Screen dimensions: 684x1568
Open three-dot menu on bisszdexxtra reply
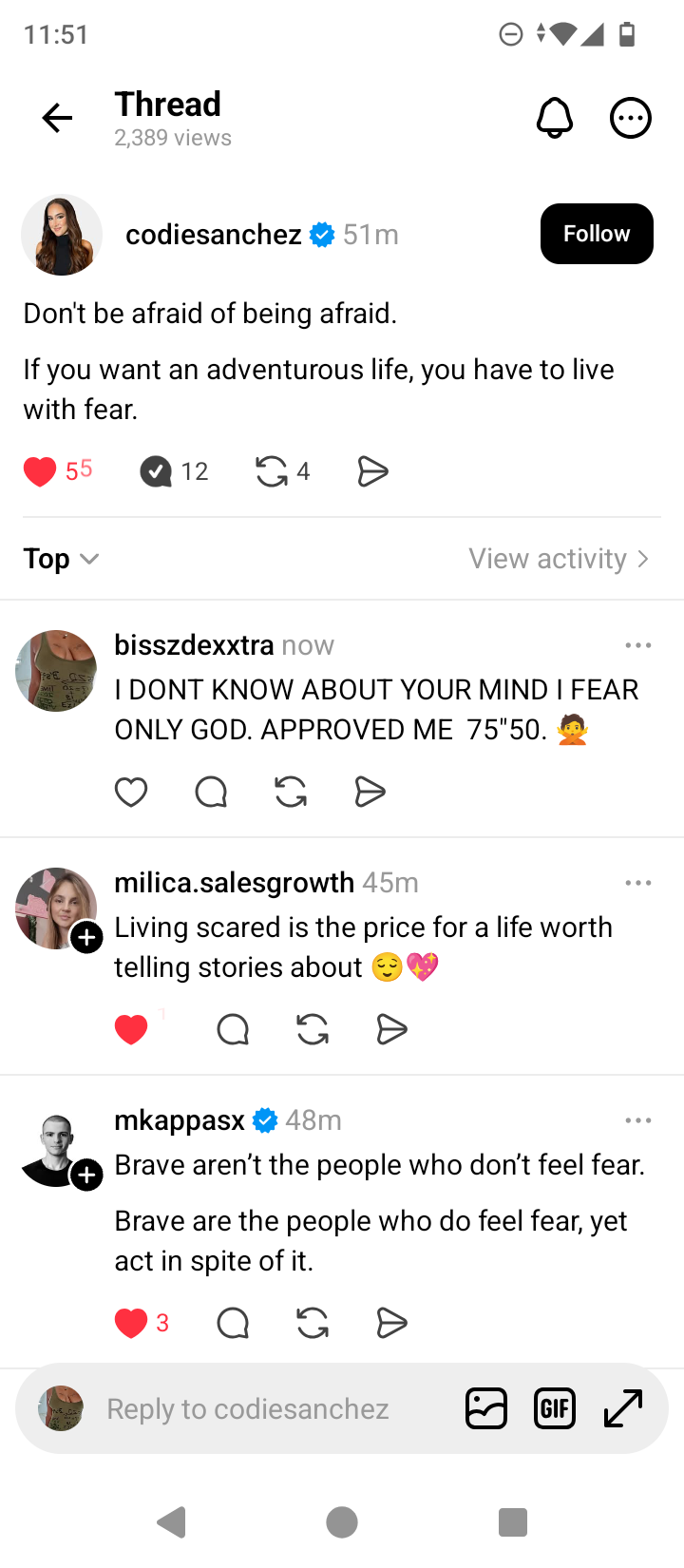coord(638,645)
